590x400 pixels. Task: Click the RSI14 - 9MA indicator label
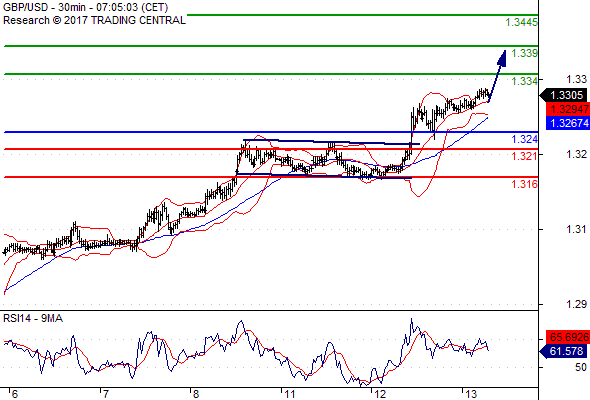tap(33, 318)
